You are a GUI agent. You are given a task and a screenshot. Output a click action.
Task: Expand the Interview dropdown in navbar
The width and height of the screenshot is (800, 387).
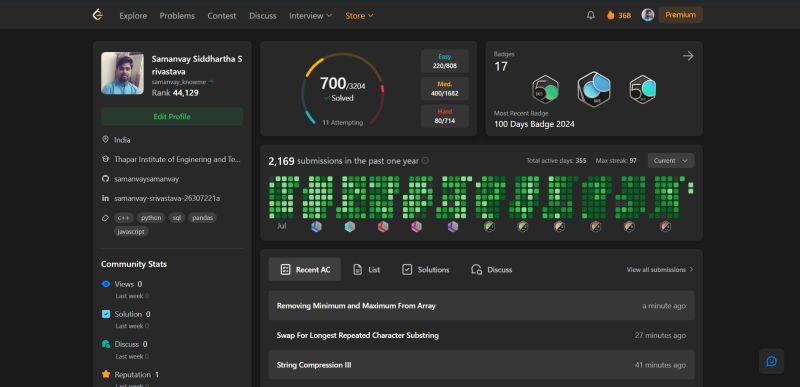pos(310,15)
